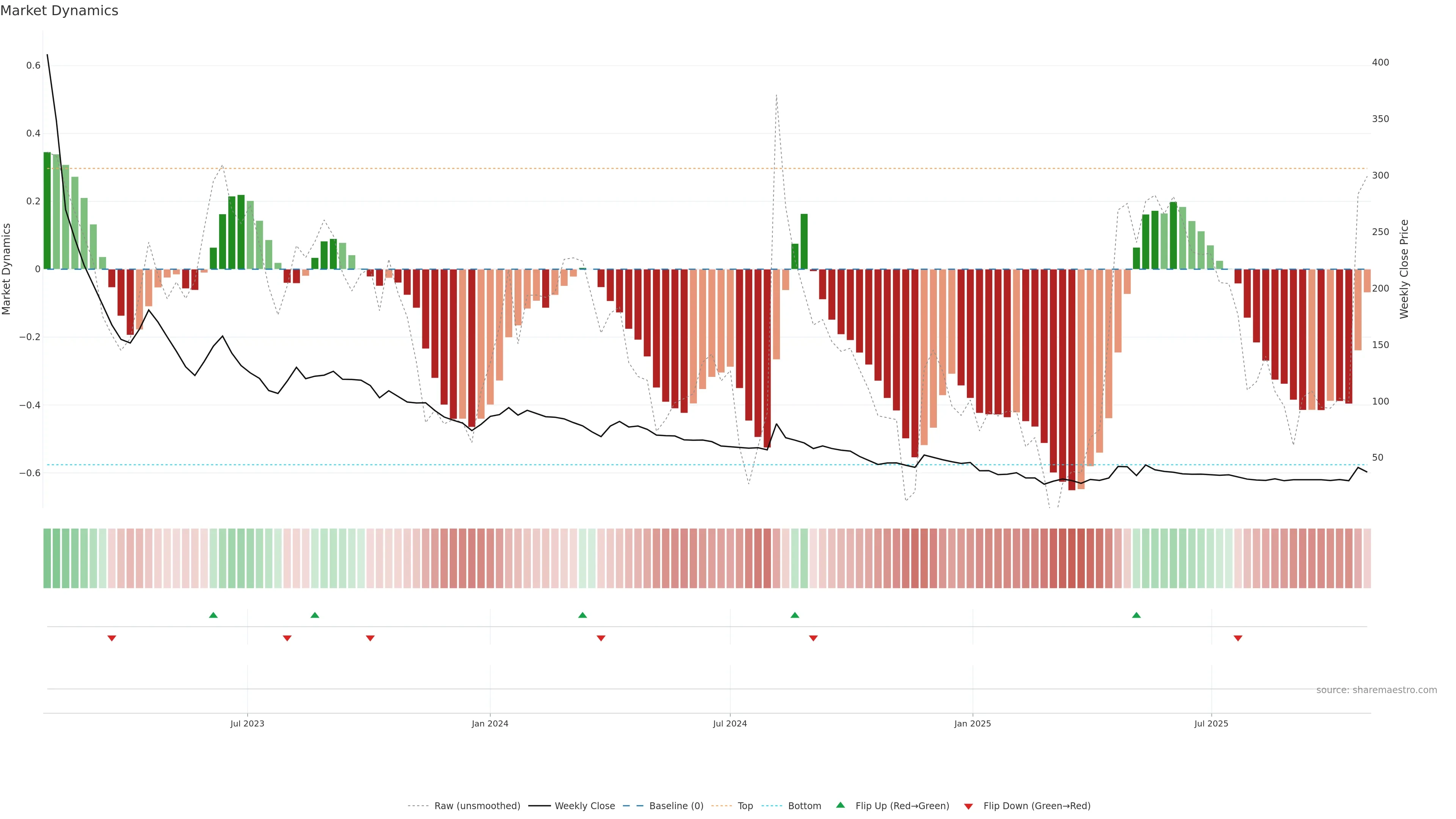Click the leftmost red flip-down triangle marker
Image resolution: width=1456 pixels, height=819 pixels.
pyautogui.click(x=112, y=638)
